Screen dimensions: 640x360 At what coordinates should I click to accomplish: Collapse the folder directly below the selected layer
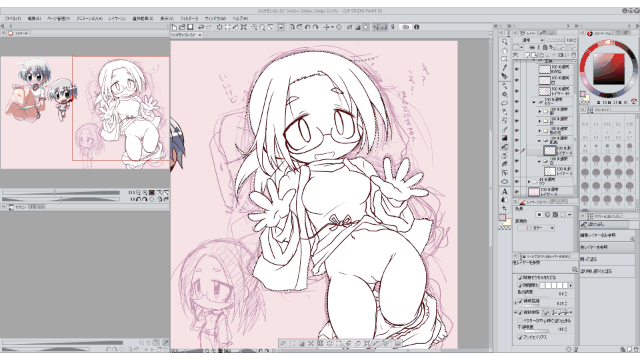[x=540, y=161]
